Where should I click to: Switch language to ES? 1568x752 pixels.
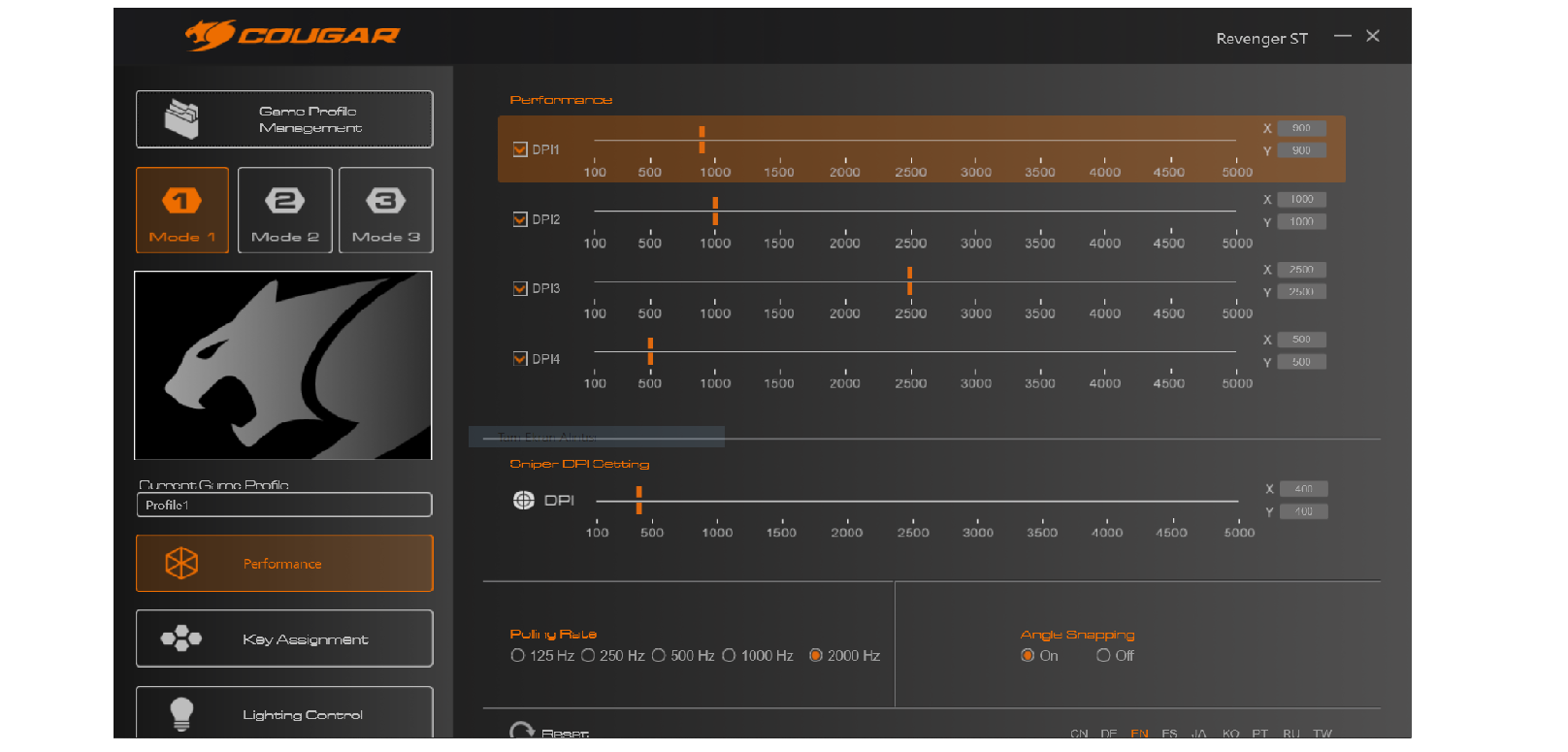coord(1169,734)
